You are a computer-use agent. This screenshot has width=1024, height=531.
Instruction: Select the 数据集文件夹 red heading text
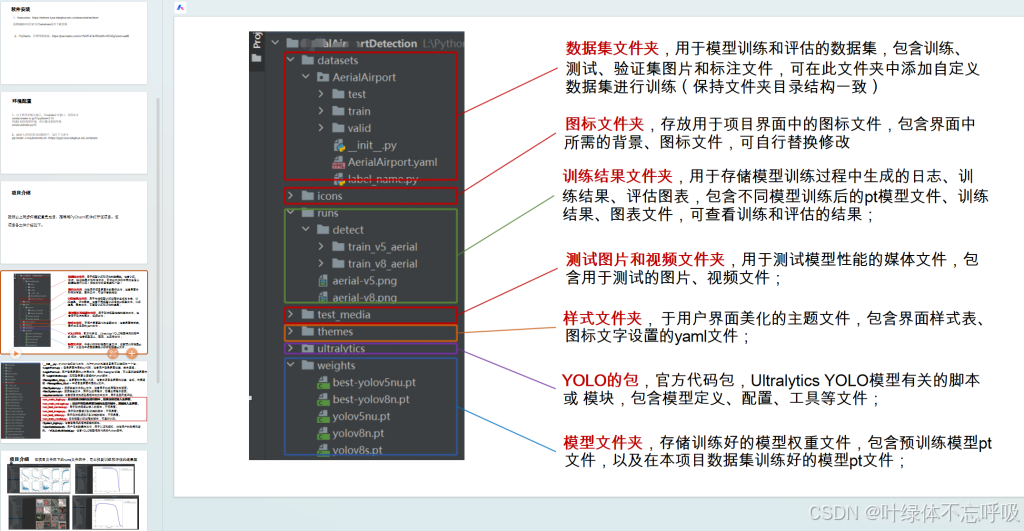coord(612,48)
